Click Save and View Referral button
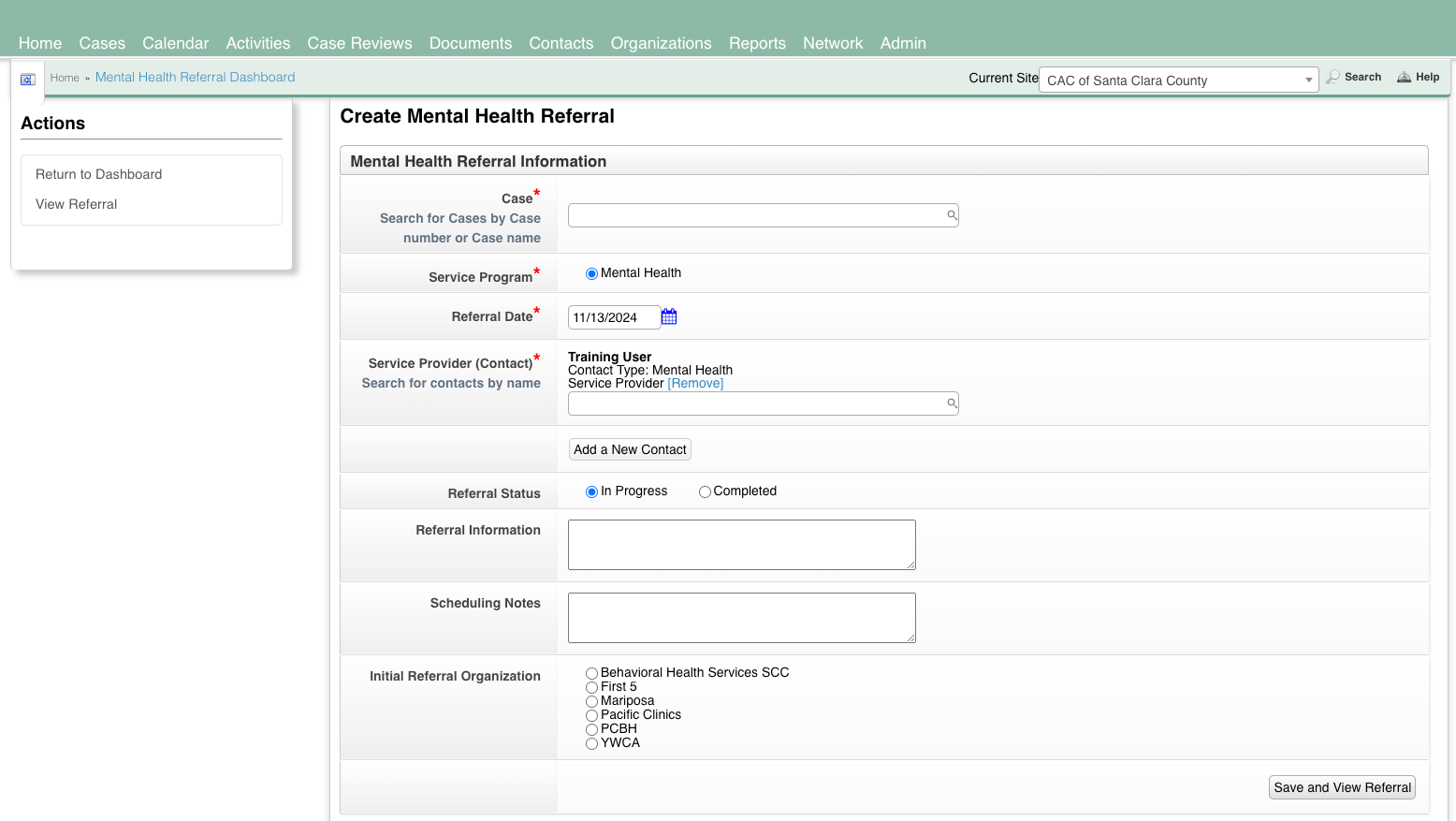Viewport: 1456px width, 821px height. (x=1342, y=787)
